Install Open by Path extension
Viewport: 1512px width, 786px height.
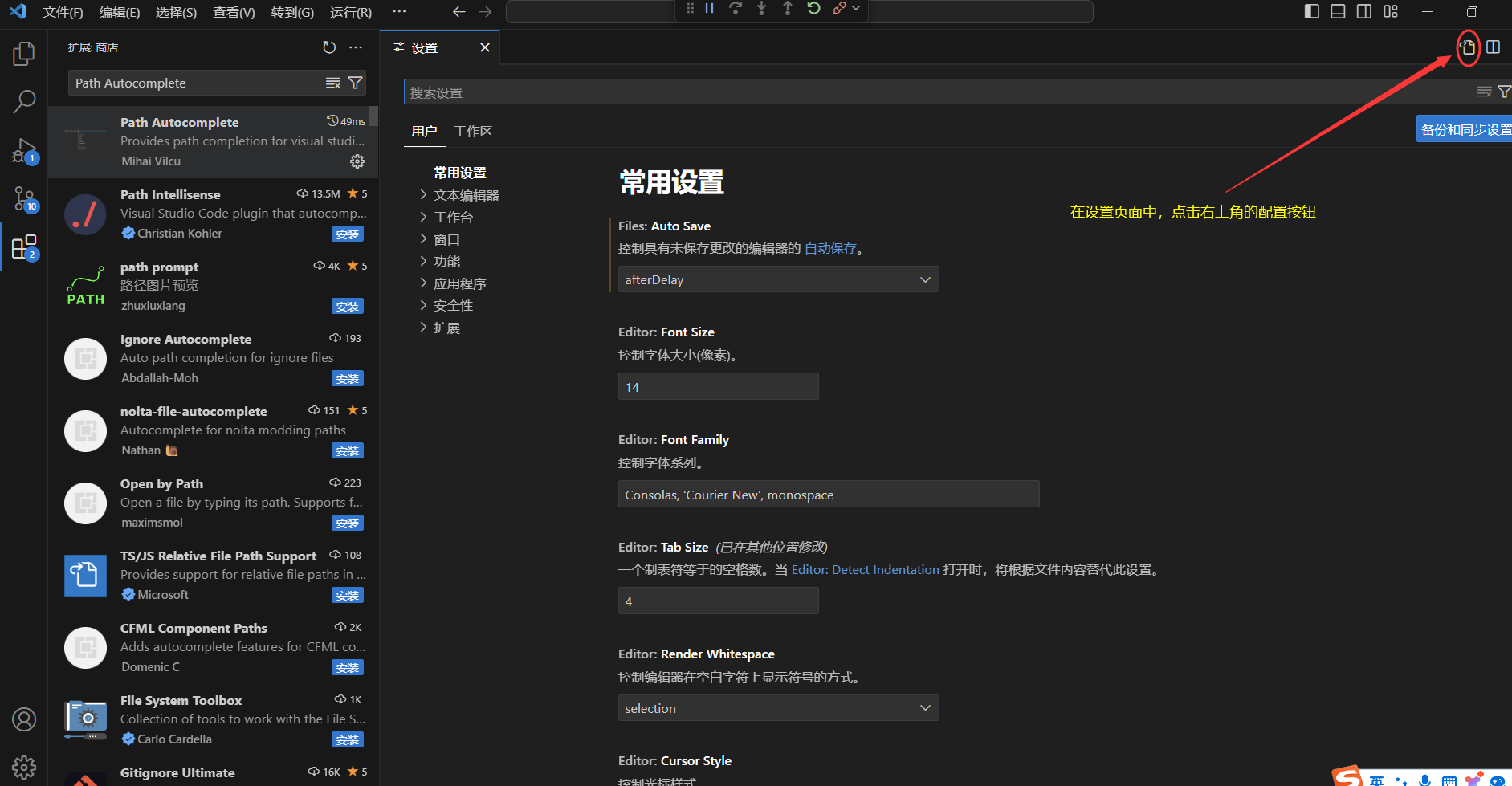348,523
